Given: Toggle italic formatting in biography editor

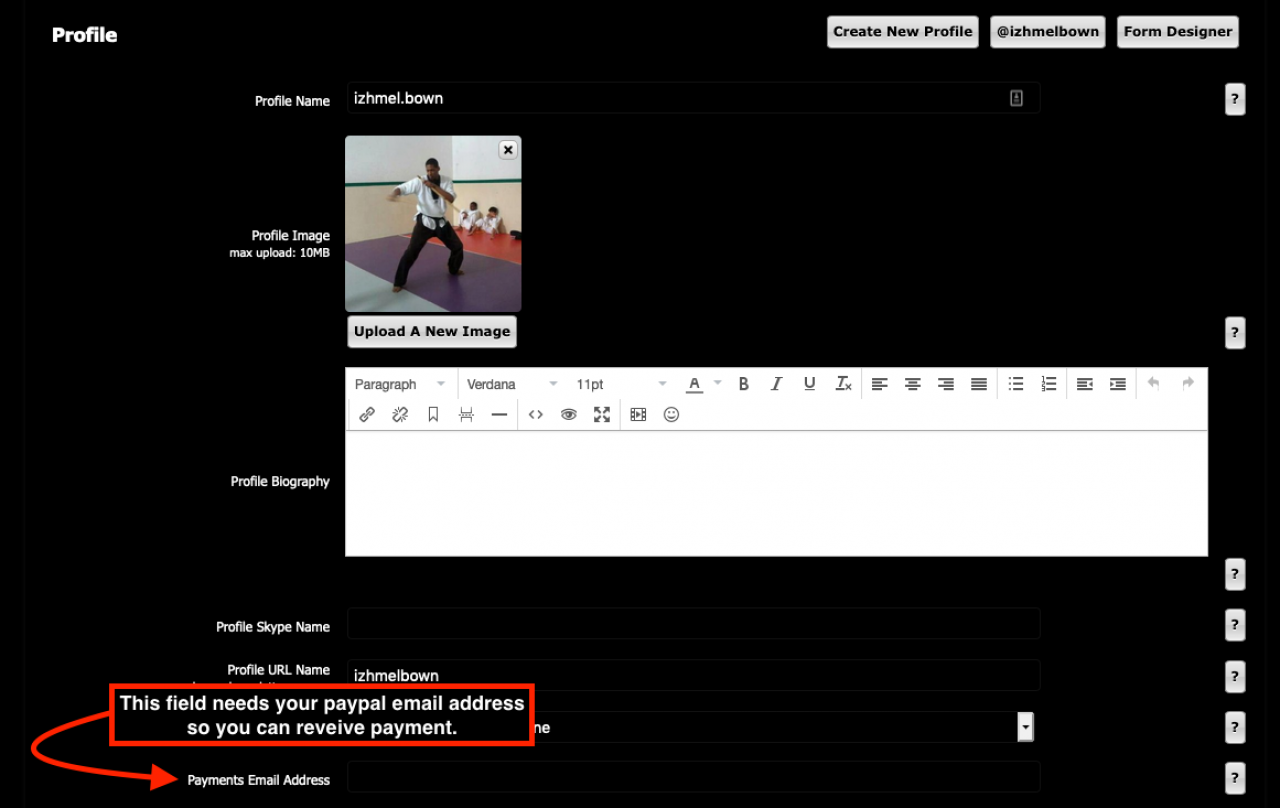Looking at the screenshot, I should click(776, 384).
